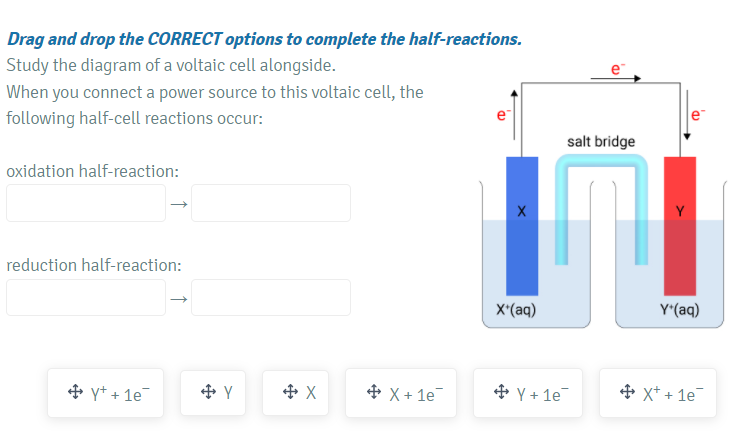734x439 pixels.
Task: Select the right reduction half-reaction drop box
Action: pyautogui.click(x=271, y=297)
